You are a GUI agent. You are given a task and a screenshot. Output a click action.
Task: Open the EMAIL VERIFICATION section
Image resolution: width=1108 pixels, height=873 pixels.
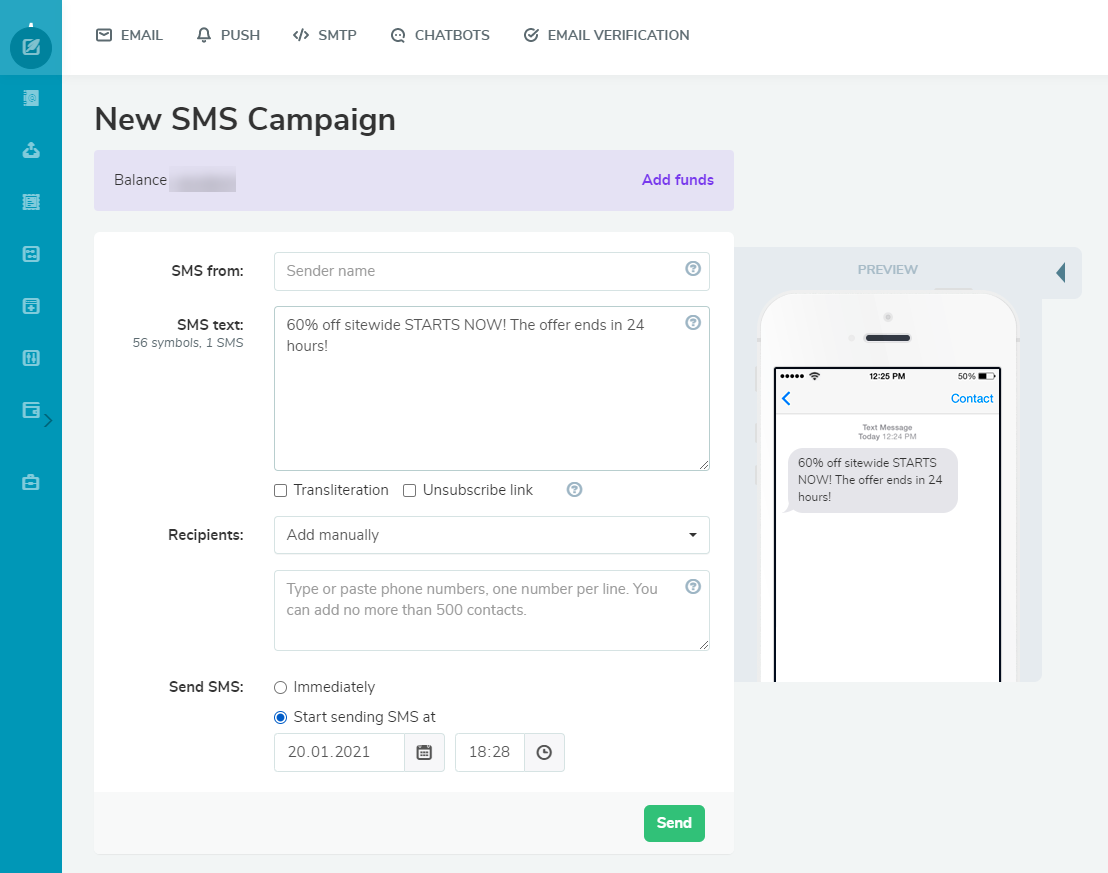[606, 35]
